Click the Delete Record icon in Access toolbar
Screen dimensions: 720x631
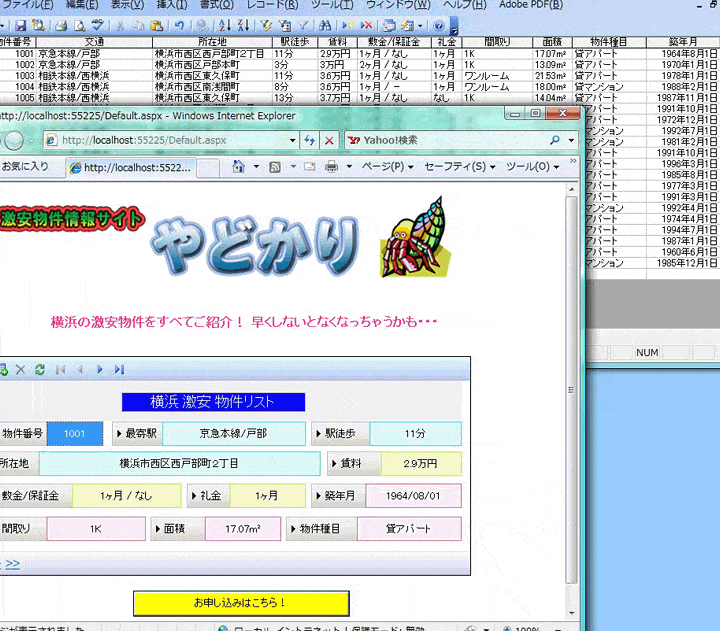[366, 25]
